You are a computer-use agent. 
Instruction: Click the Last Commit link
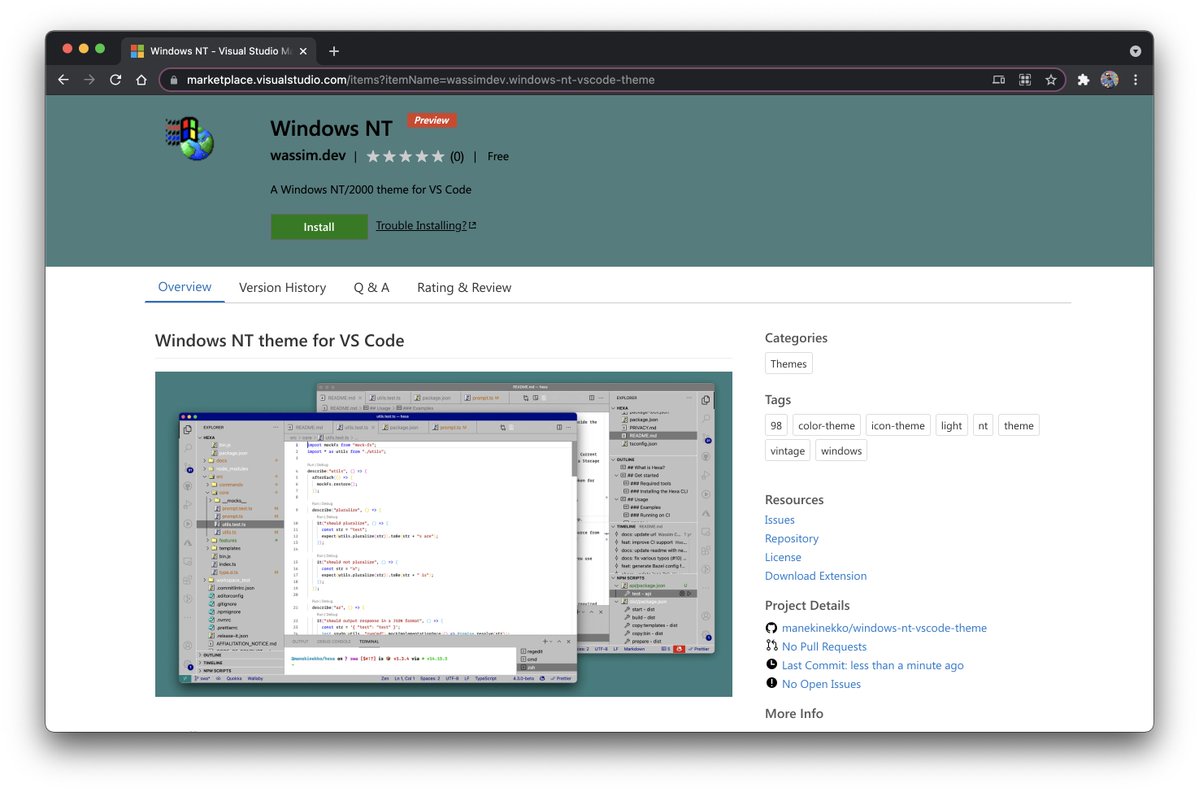(x=872, y=665)
